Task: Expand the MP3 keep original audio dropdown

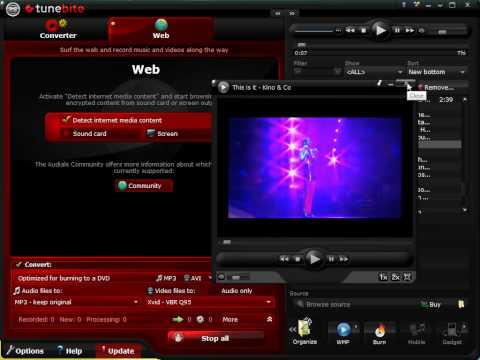Action: click(76, 302)
